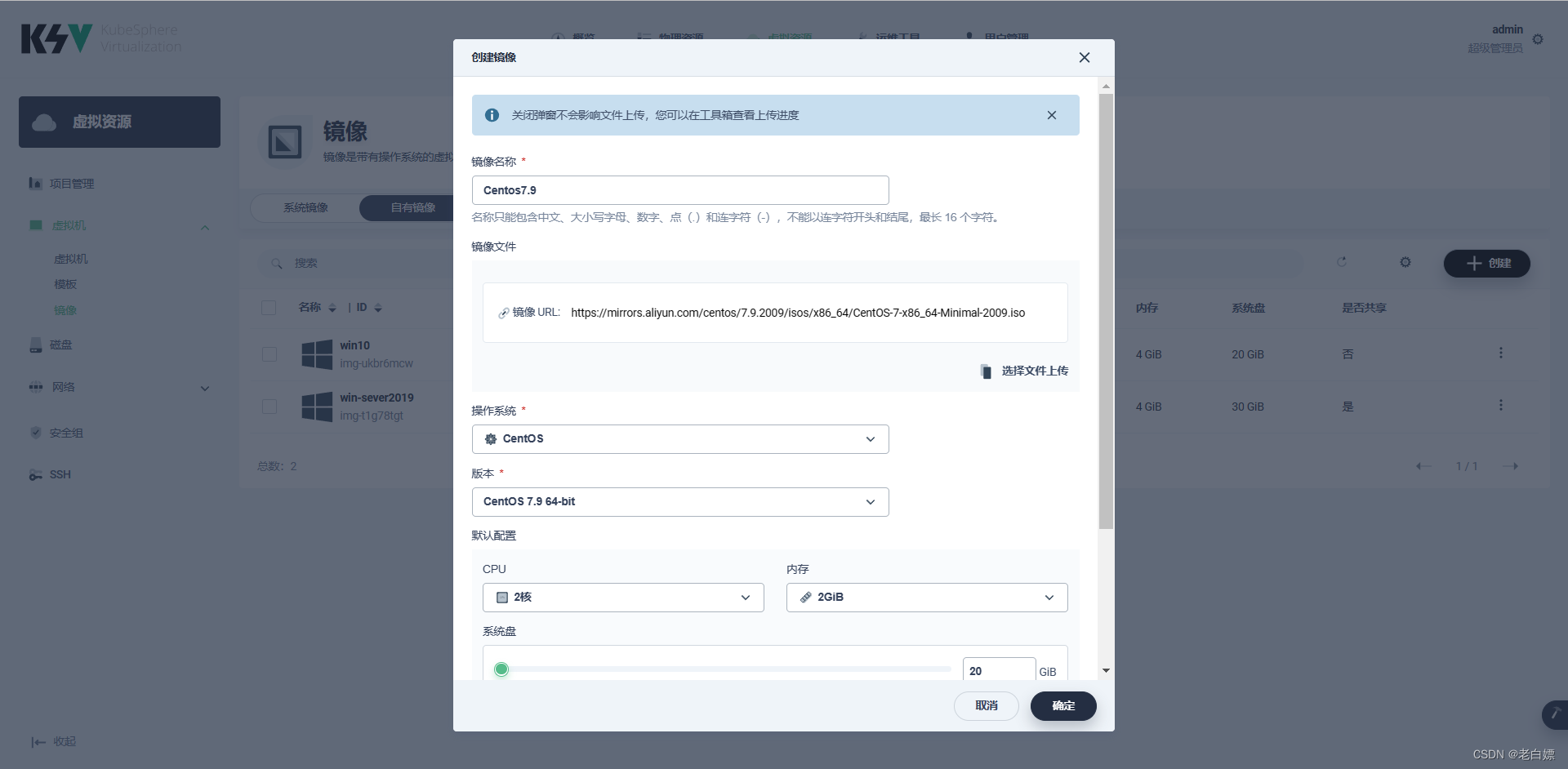This screenshot has height=769, width=1568.
Task: Click the 镜像 page header image icon
Action: coord(285,142)
